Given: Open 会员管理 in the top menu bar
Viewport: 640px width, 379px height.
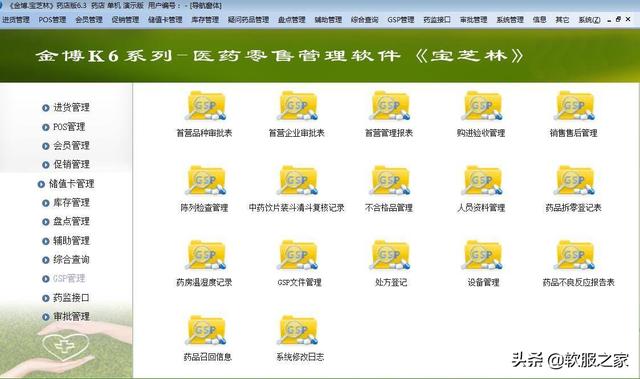Looking at the screenshot, I should pyautogui.click(x=89, y=20).
